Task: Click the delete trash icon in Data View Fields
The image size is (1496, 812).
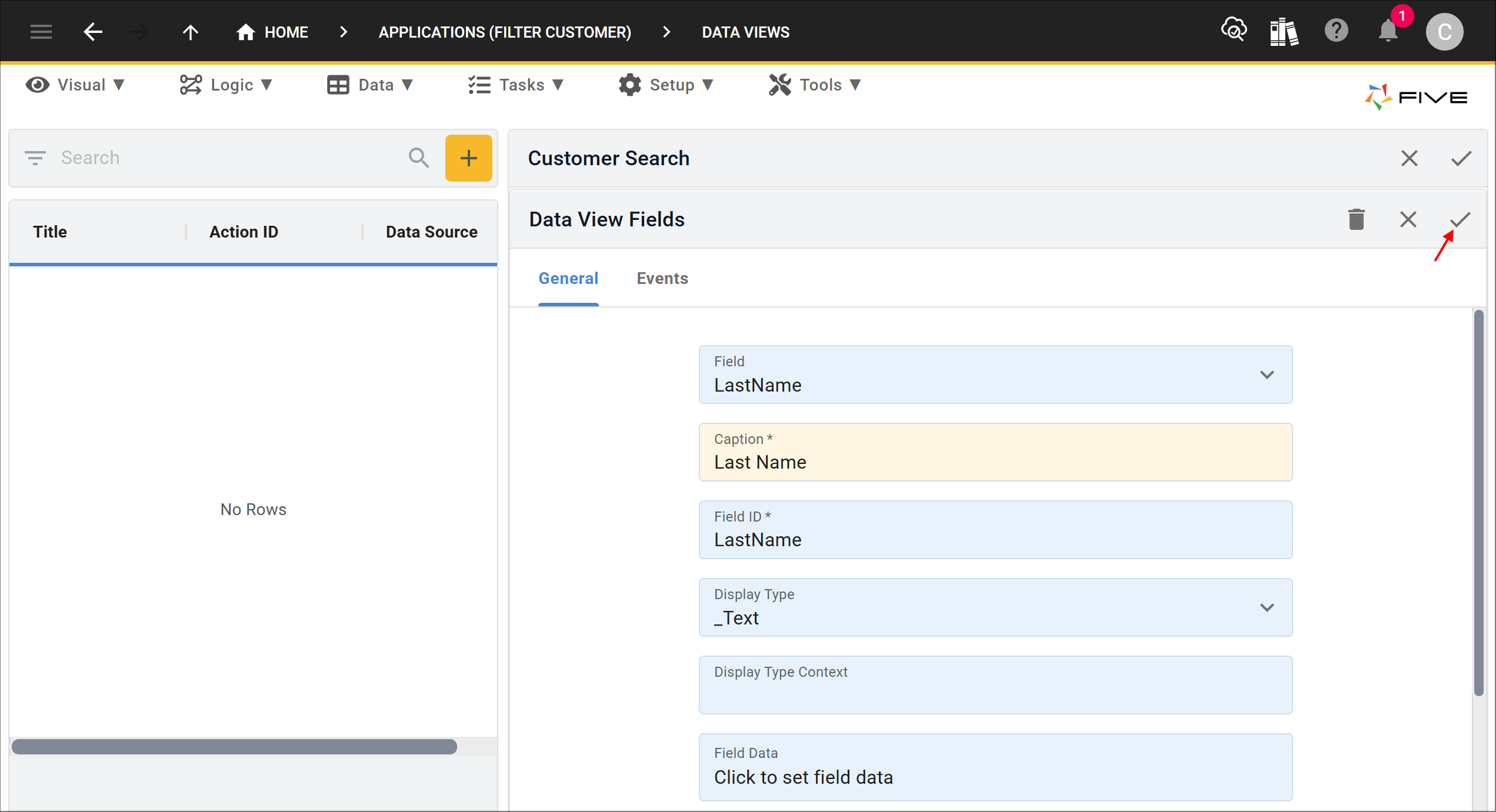Action: (1356, 220)
